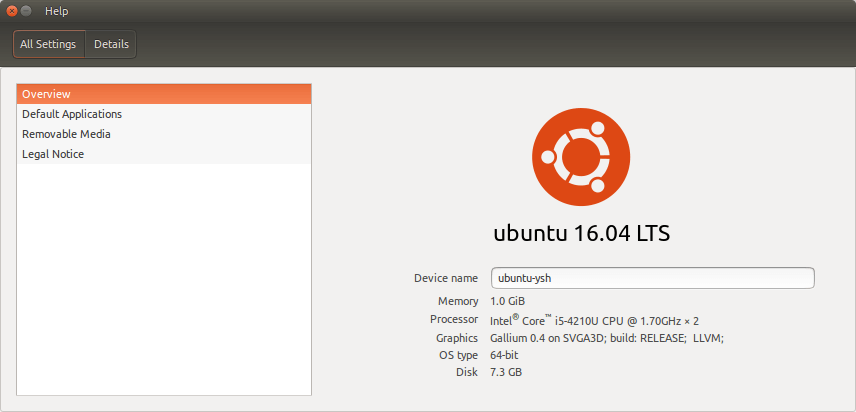Focus the Device name text field
The width and height of the screenshot is (856, 412).
[652, 278]
